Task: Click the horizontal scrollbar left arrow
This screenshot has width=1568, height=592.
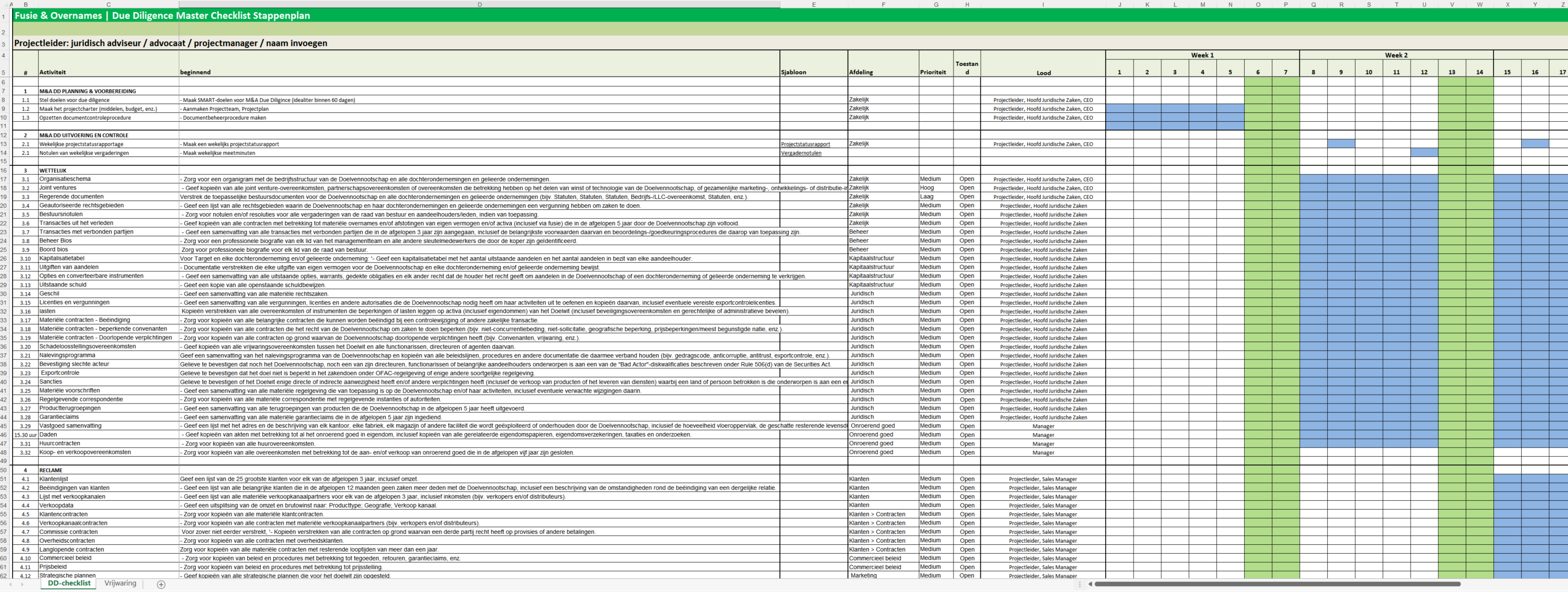Action: 1090,584
